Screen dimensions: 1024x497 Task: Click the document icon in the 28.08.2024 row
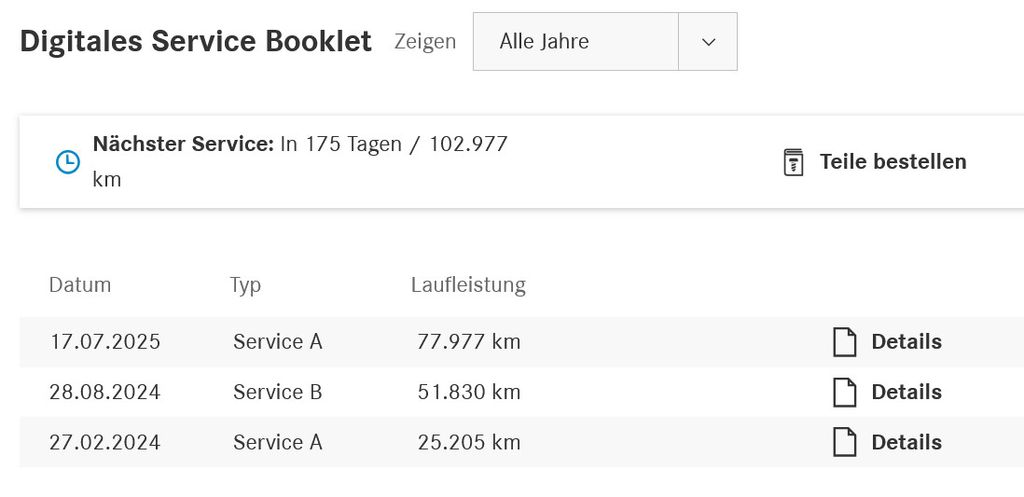pyautogui.click(x=845, y=392)
